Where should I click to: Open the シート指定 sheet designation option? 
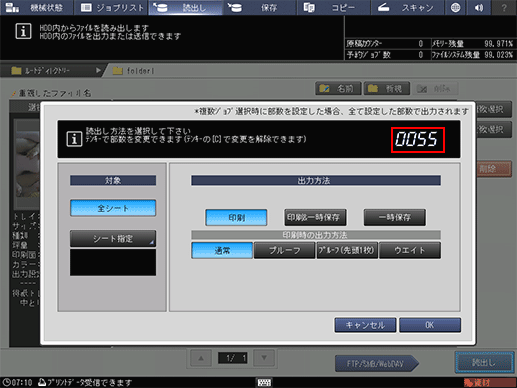click(113, 239)
